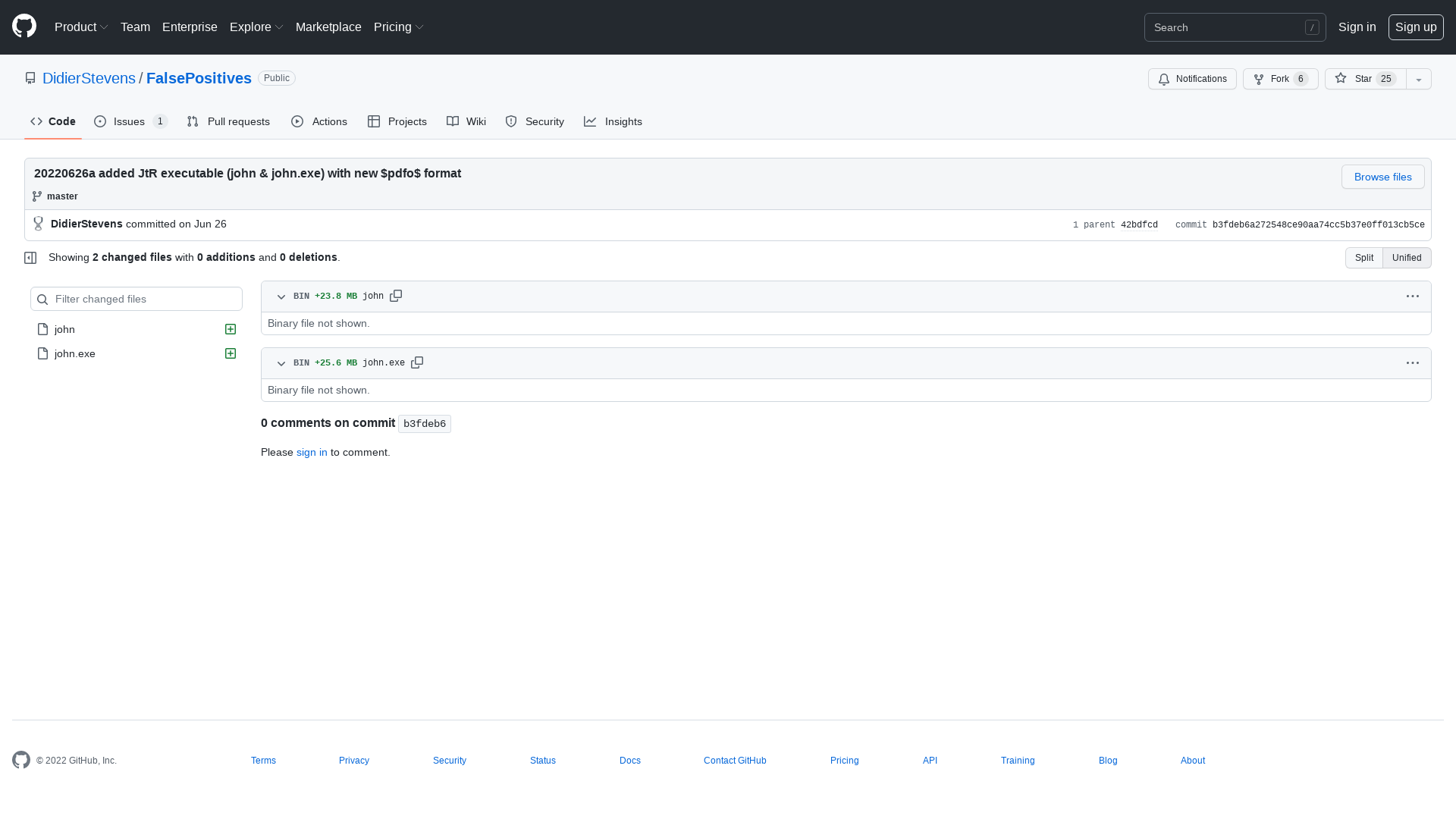Open the Privacy footer link

[x=354, y=761]
